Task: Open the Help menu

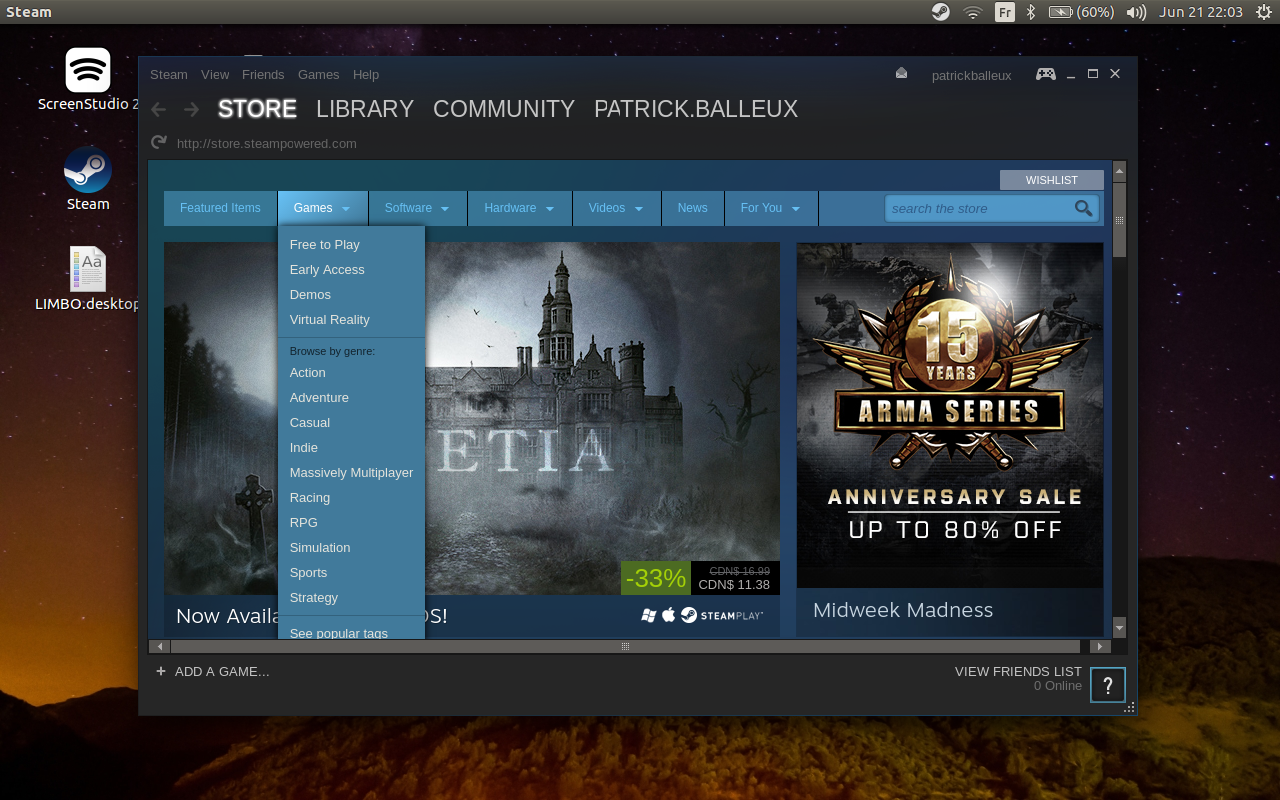Action: pyautogui.click(x=366, y=74)
